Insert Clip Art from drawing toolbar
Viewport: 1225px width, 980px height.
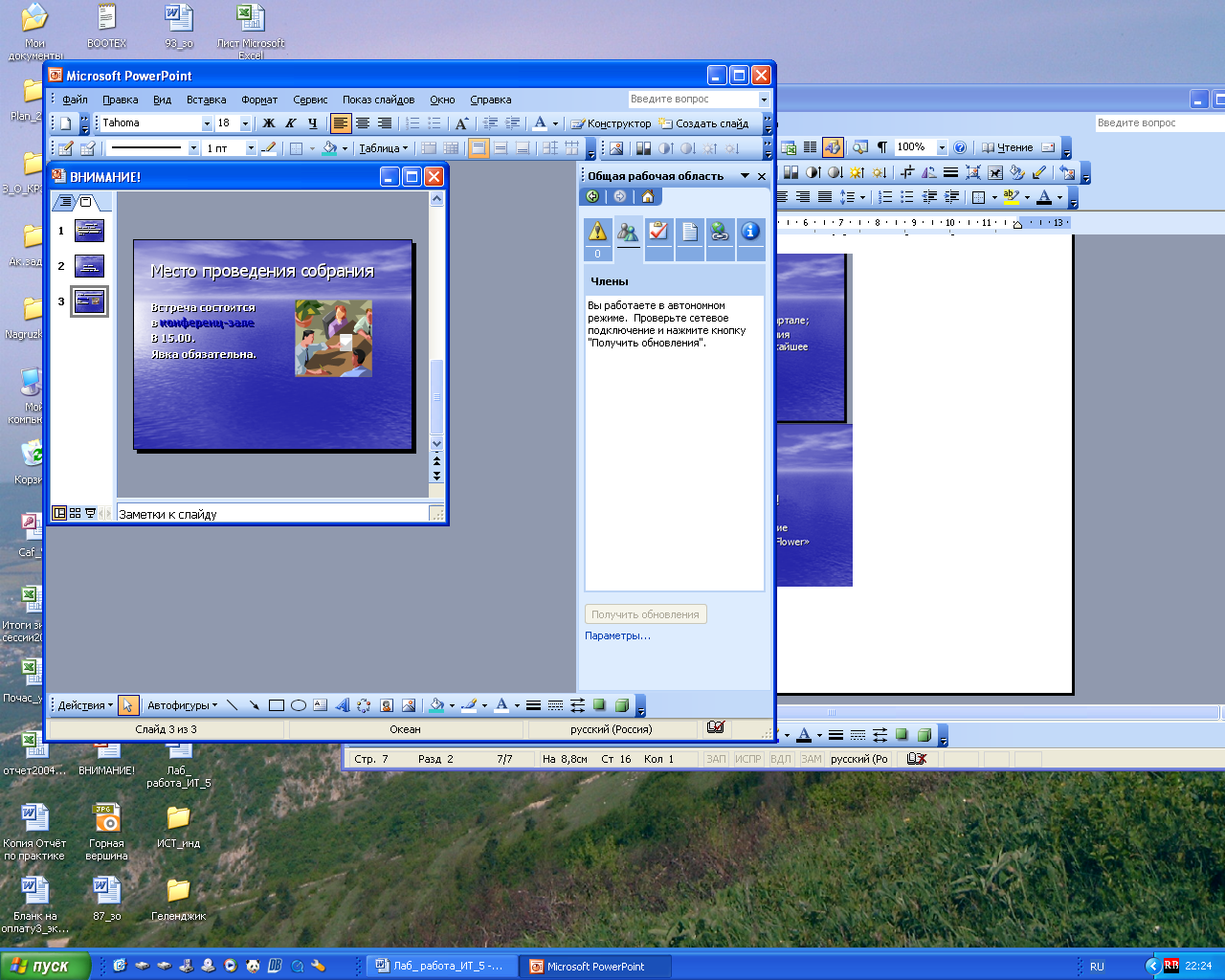(387, 705)
